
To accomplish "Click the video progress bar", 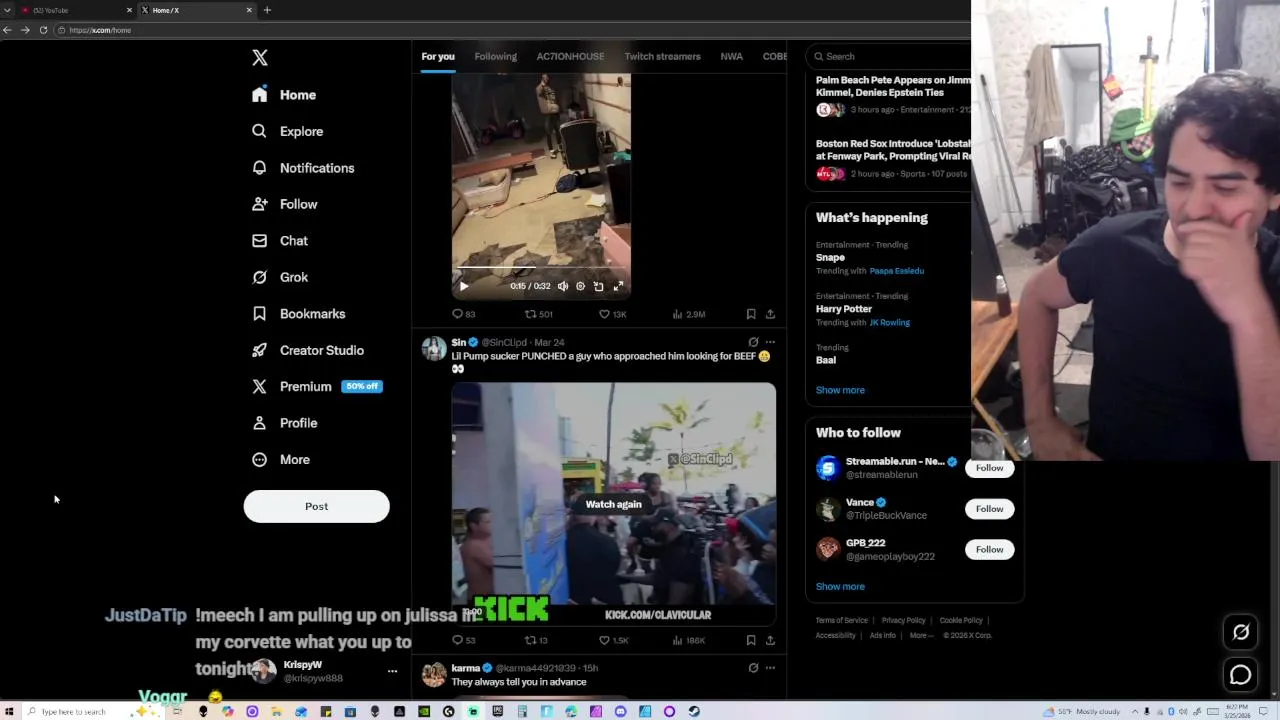I will pos(541,268).
